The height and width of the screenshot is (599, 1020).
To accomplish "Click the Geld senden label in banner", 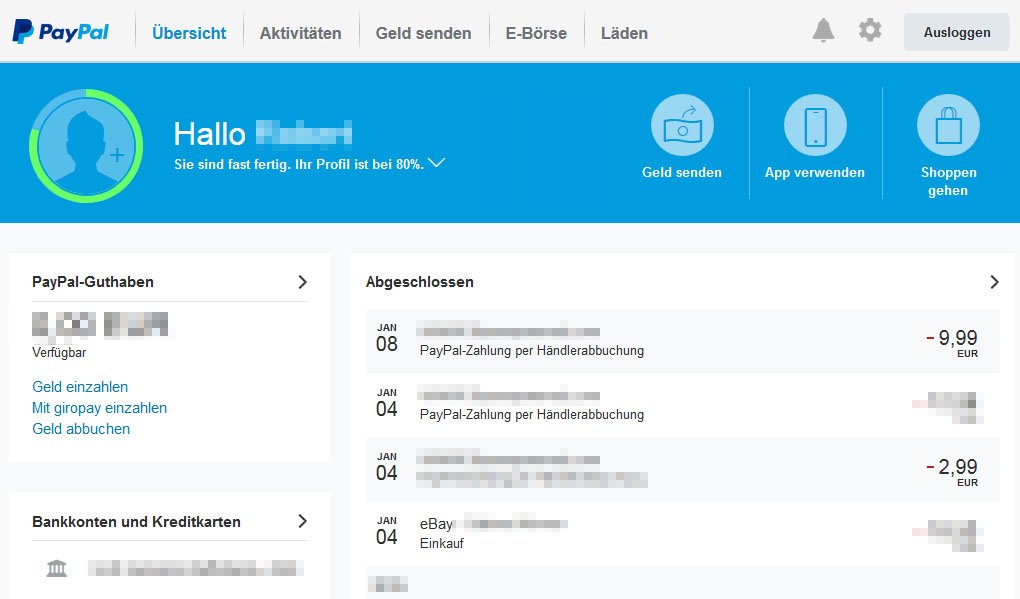I will pos(682,172).
